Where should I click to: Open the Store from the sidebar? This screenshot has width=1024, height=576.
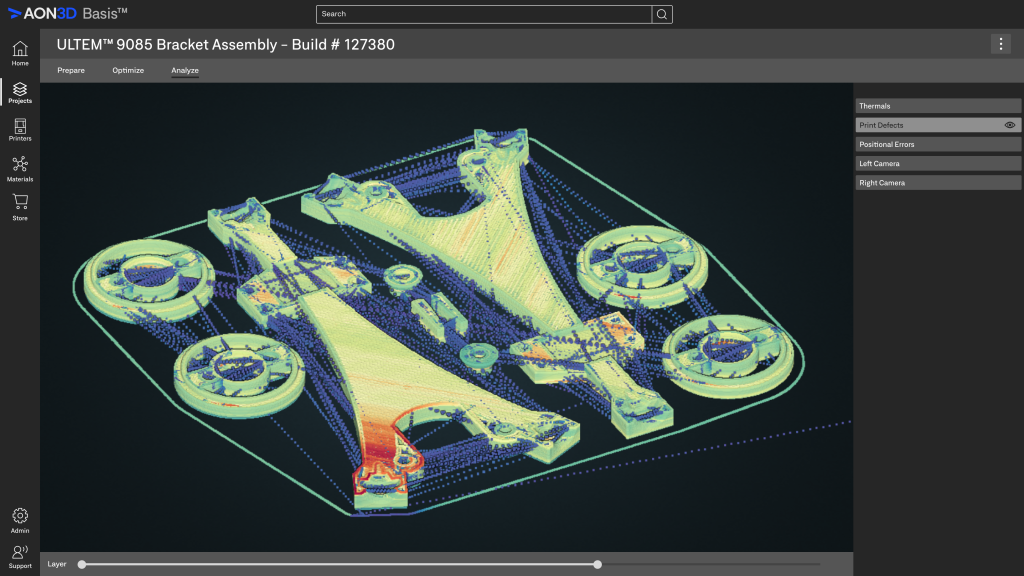click(19, 205)
